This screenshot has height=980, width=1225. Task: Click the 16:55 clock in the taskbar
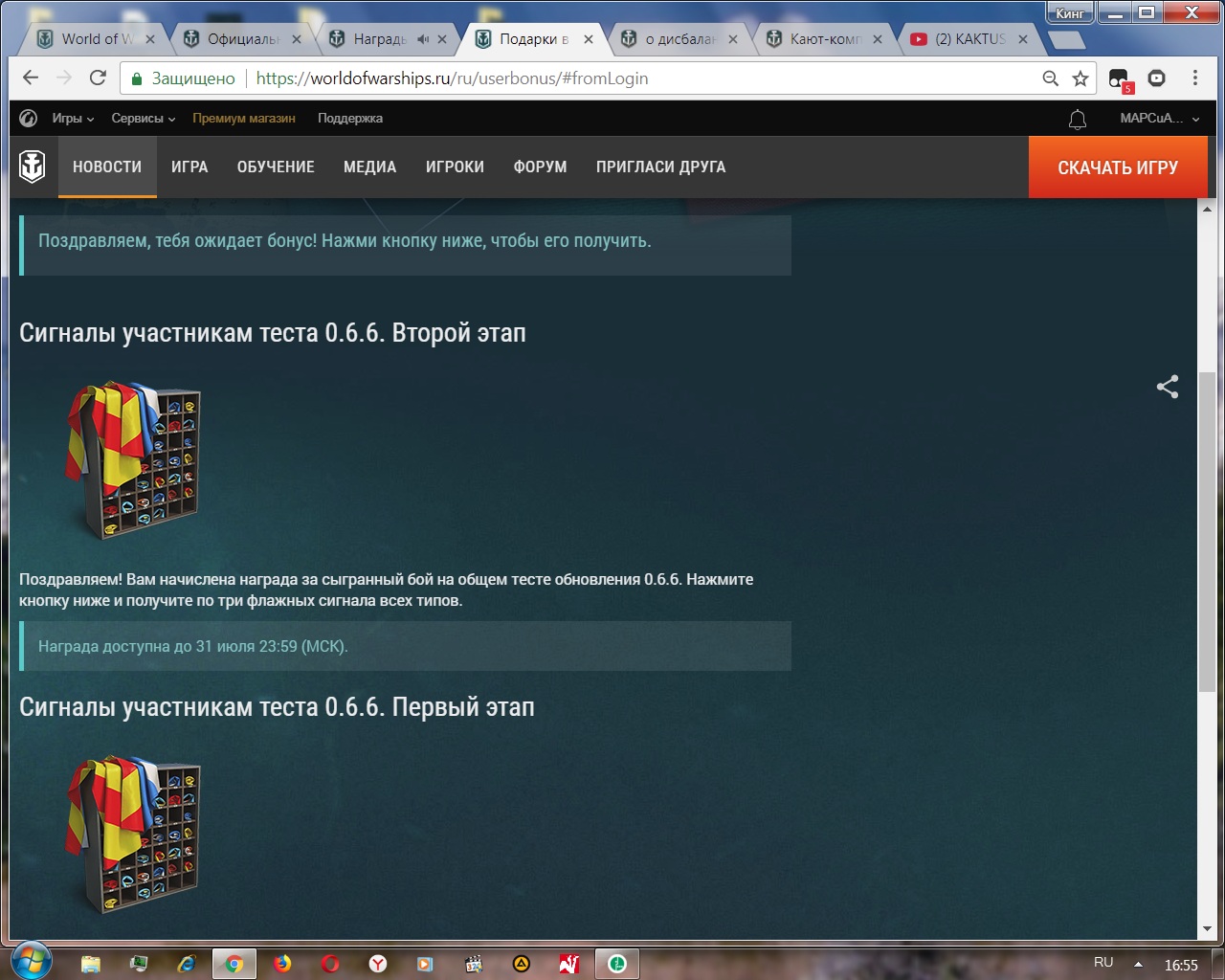[1181, 965]
